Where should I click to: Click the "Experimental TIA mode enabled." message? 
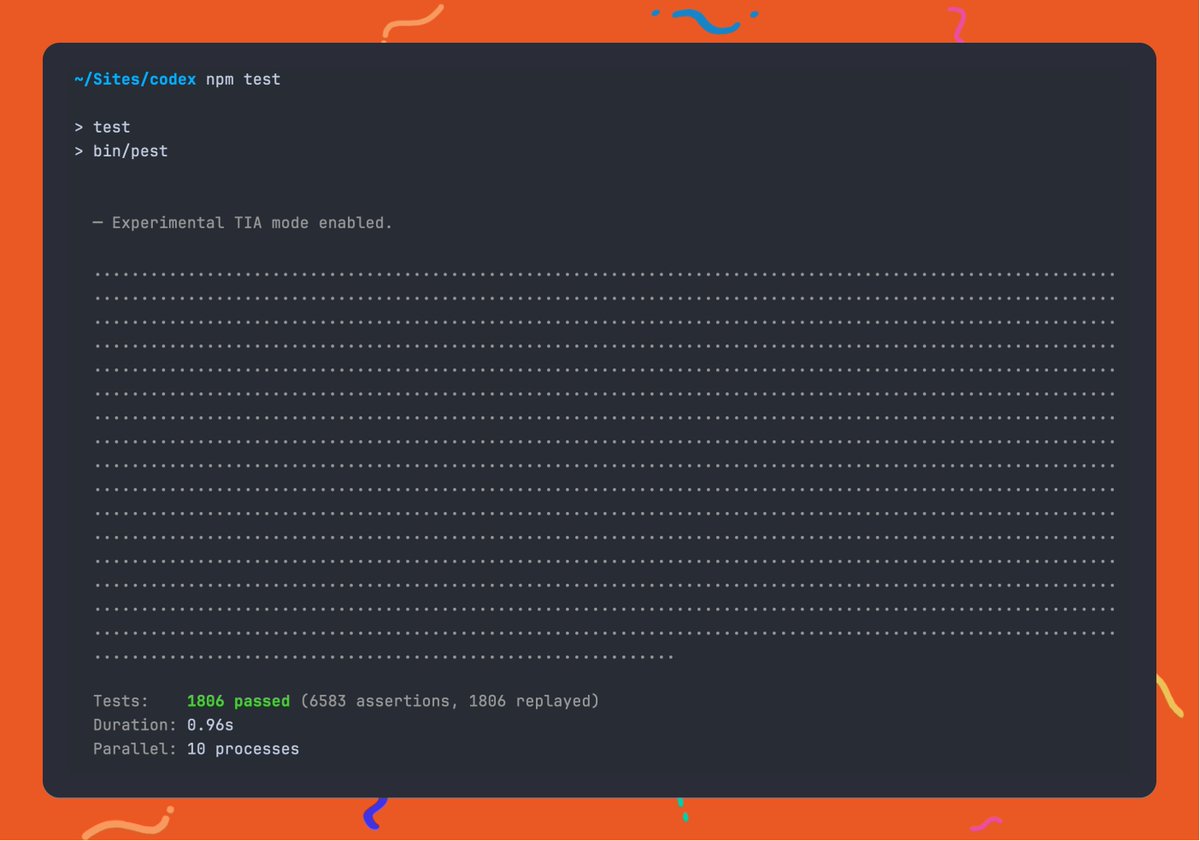252,223
